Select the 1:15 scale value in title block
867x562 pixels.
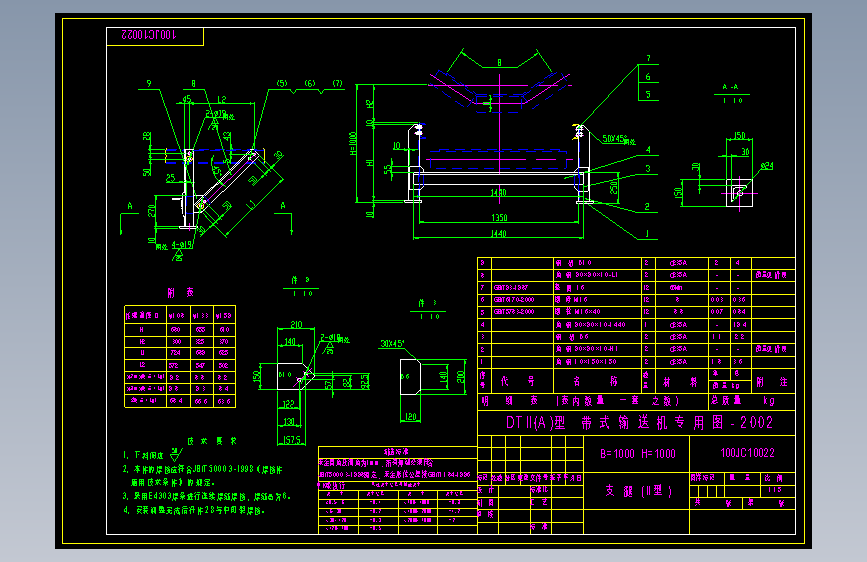[x=774, y=490]
